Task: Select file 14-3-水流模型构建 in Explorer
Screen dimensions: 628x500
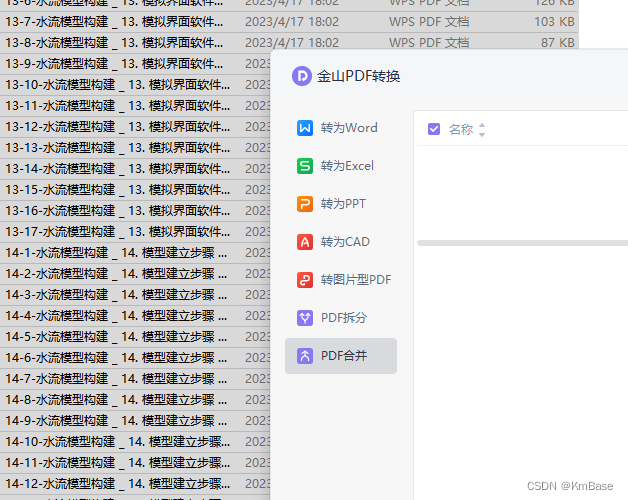Action: (116, 295)
